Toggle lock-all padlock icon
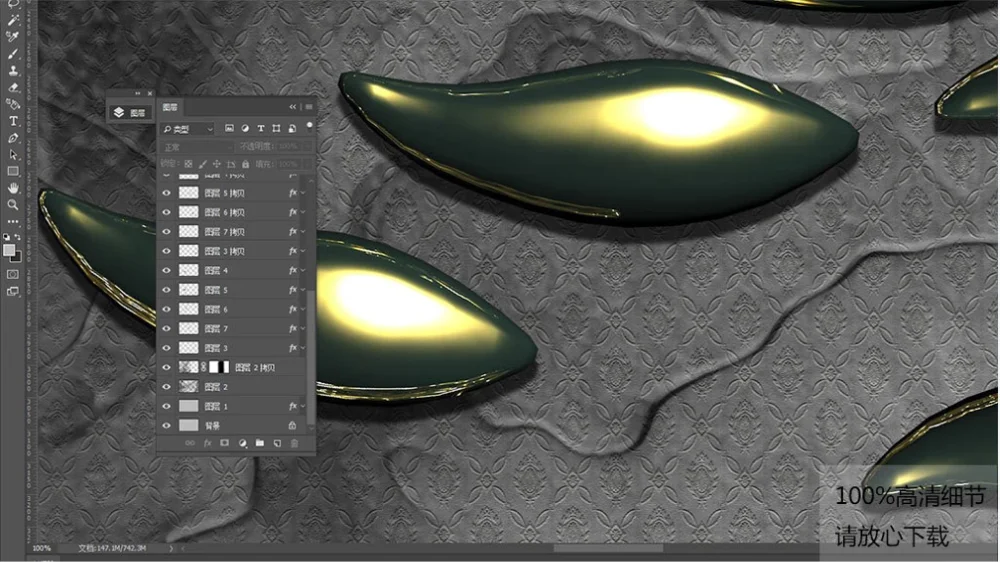The image size is (1000, 562). [246, 164]
